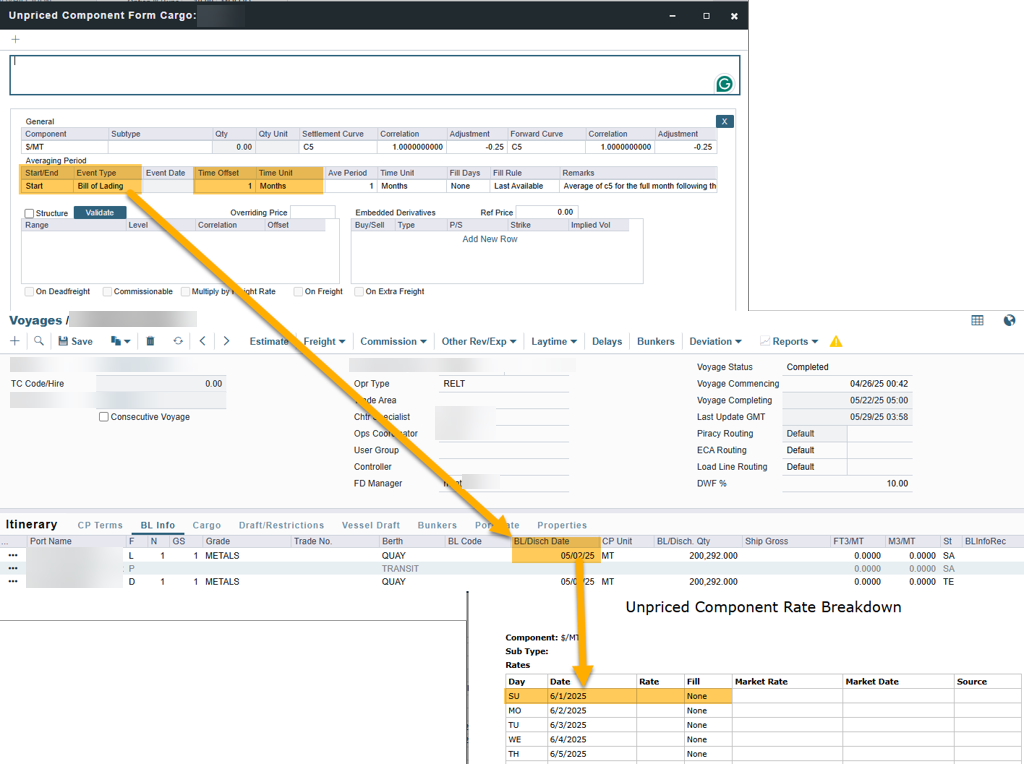Image resolution: width=1024 pixels, height=764 pixels.
Task: Go to previous voyage with left arrow
Action: (203, 341)
